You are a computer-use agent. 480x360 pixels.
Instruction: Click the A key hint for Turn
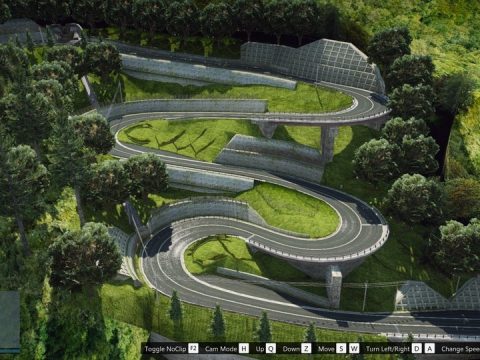[430, 349]
